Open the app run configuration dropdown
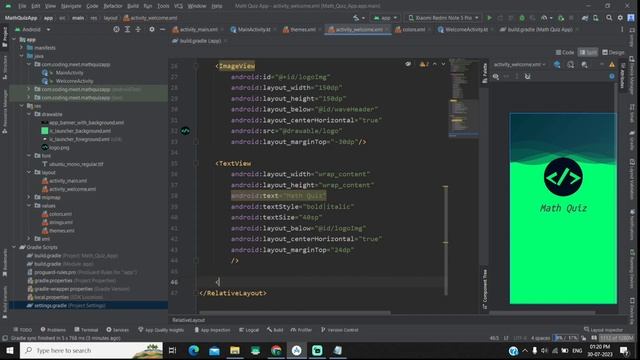The image size is (640, 360). 385,18
